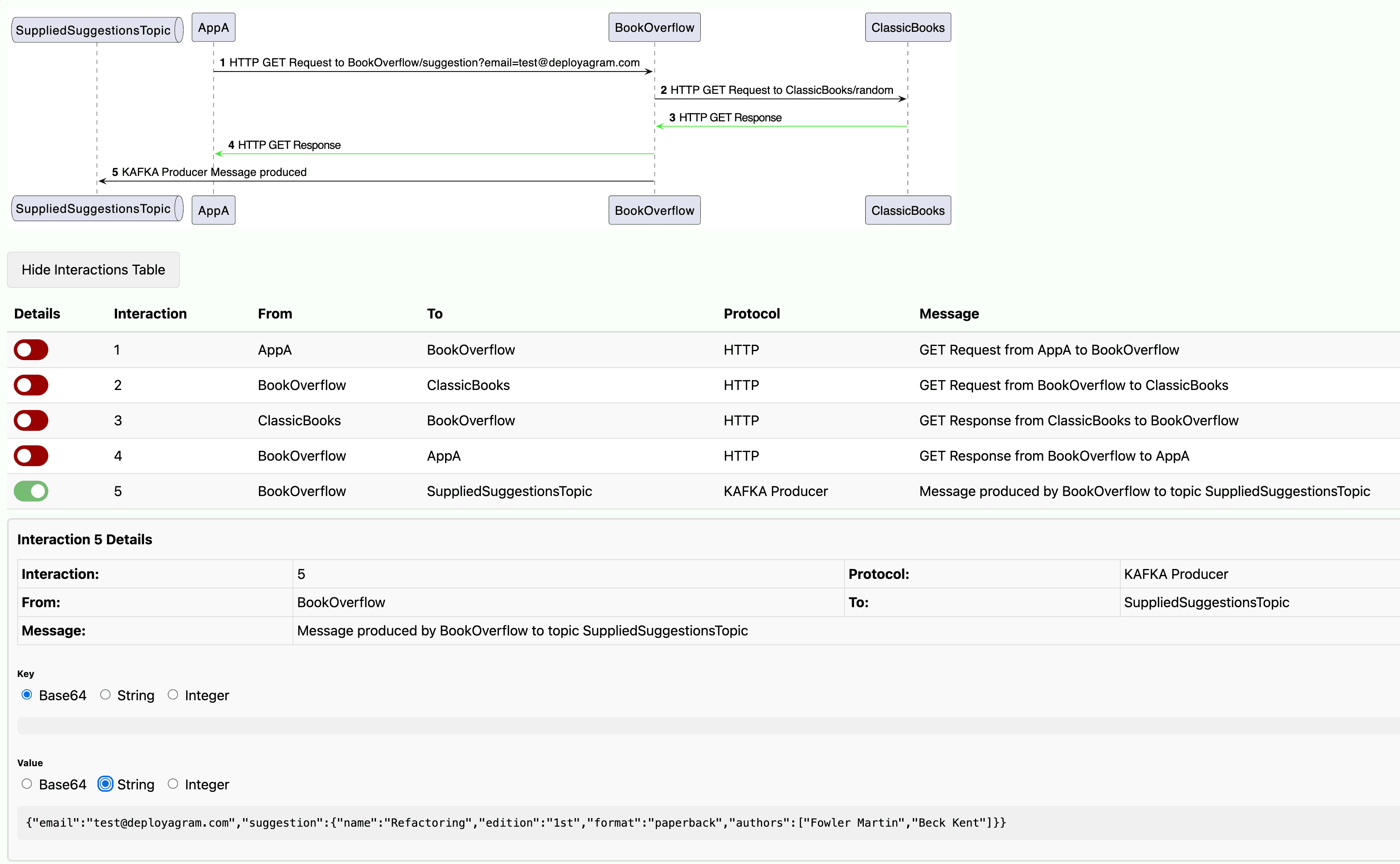Select String format for Key
Image resolution: width=1400 pixels, height=864 pixels.
(105, 695)
